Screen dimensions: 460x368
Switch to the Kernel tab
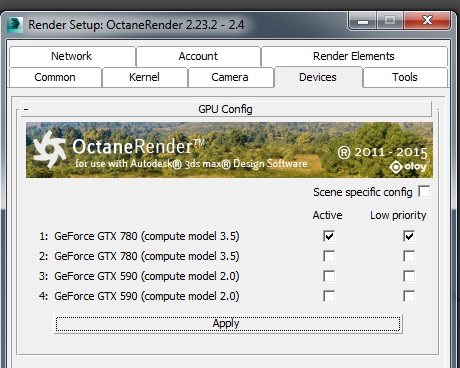144,77
